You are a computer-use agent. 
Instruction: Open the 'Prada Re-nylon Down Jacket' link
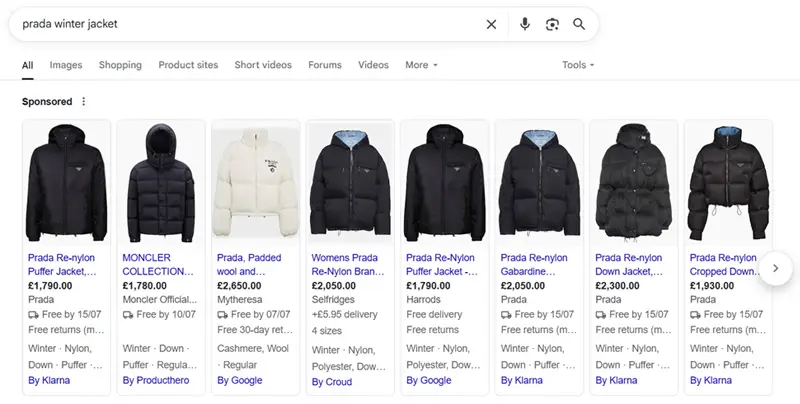coord(629,265)
